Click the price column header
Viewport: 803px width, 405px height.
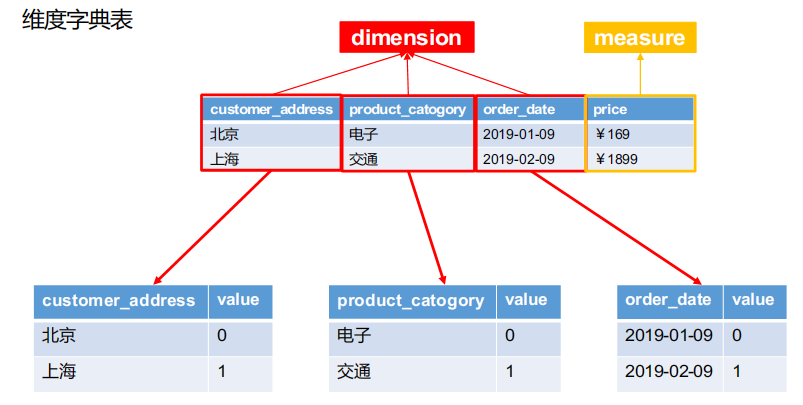[640, 109]
